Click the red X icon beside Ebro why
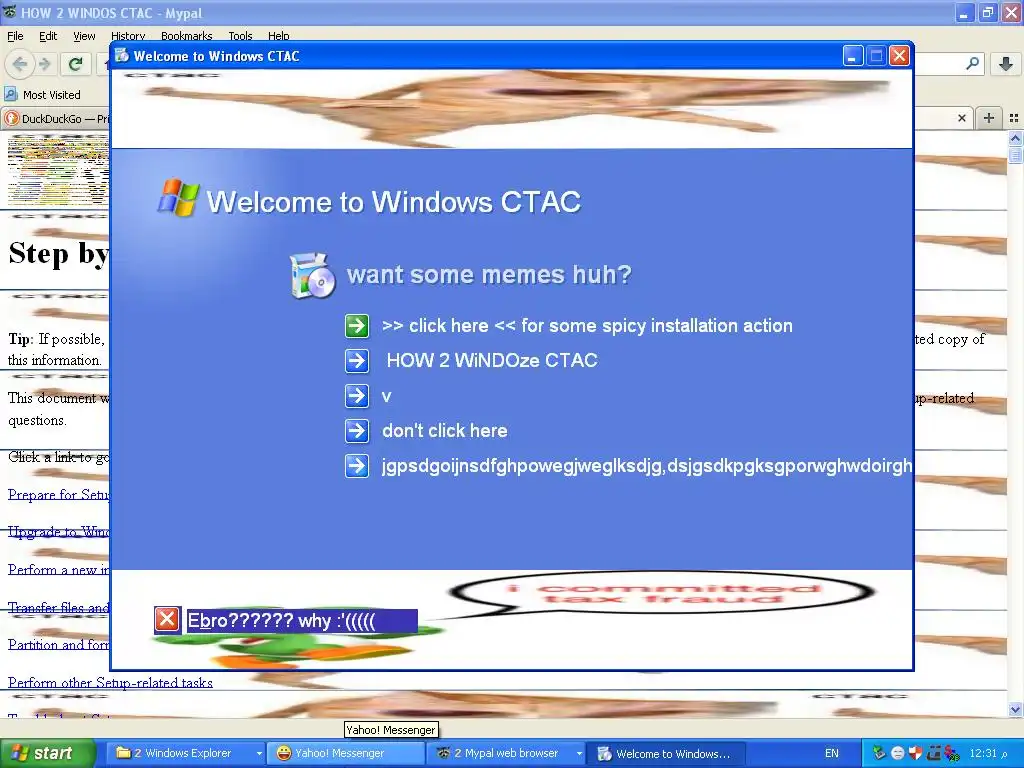Image resolution: width=1024 pixels, height=768 pixels. tap(167, 620)
